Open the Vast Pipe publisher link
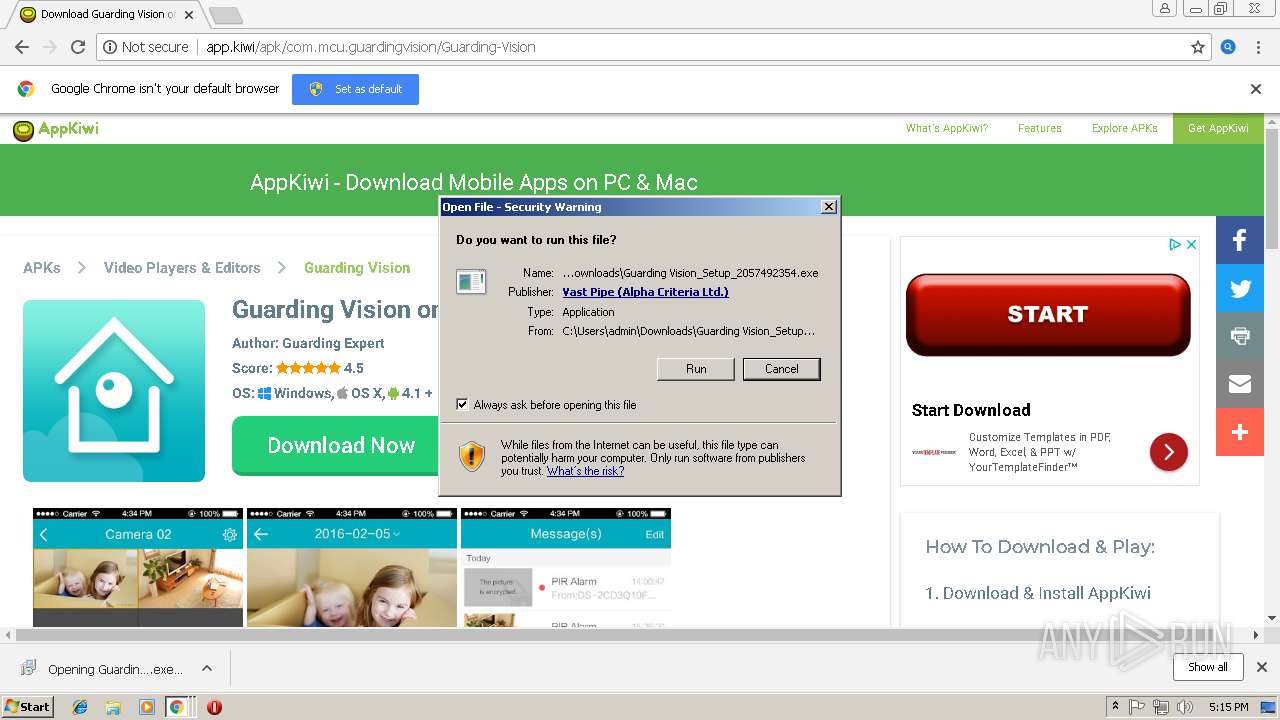This screenshot has width=1280, height=720. point(645,292)
